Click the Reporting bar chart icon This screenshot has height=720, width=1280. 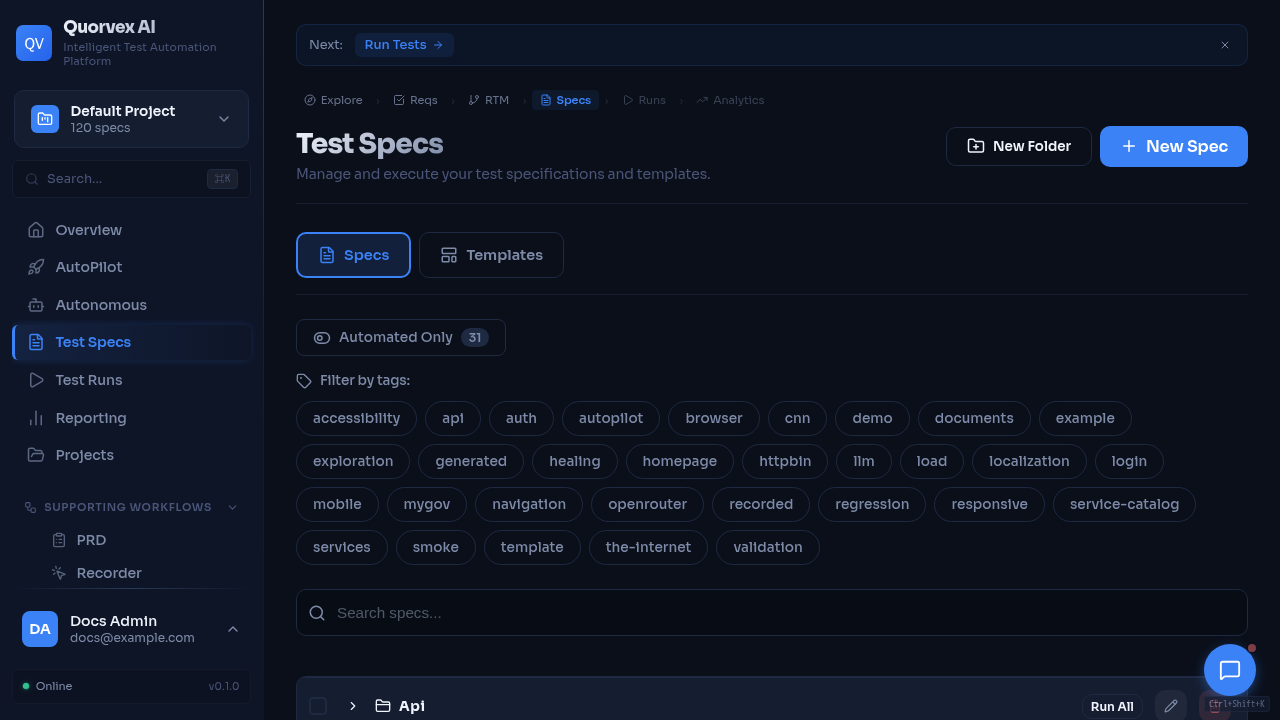pyautogui.click(x=36, y=418)
